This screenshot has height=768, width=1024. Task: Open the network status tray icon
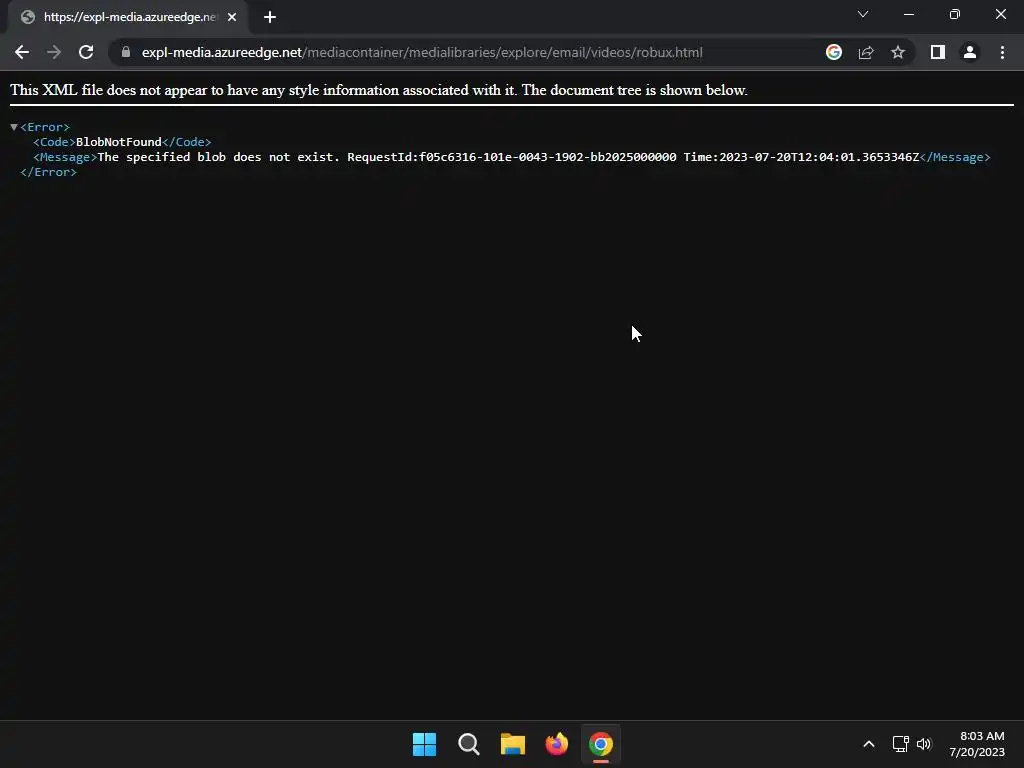coord(901,744)
